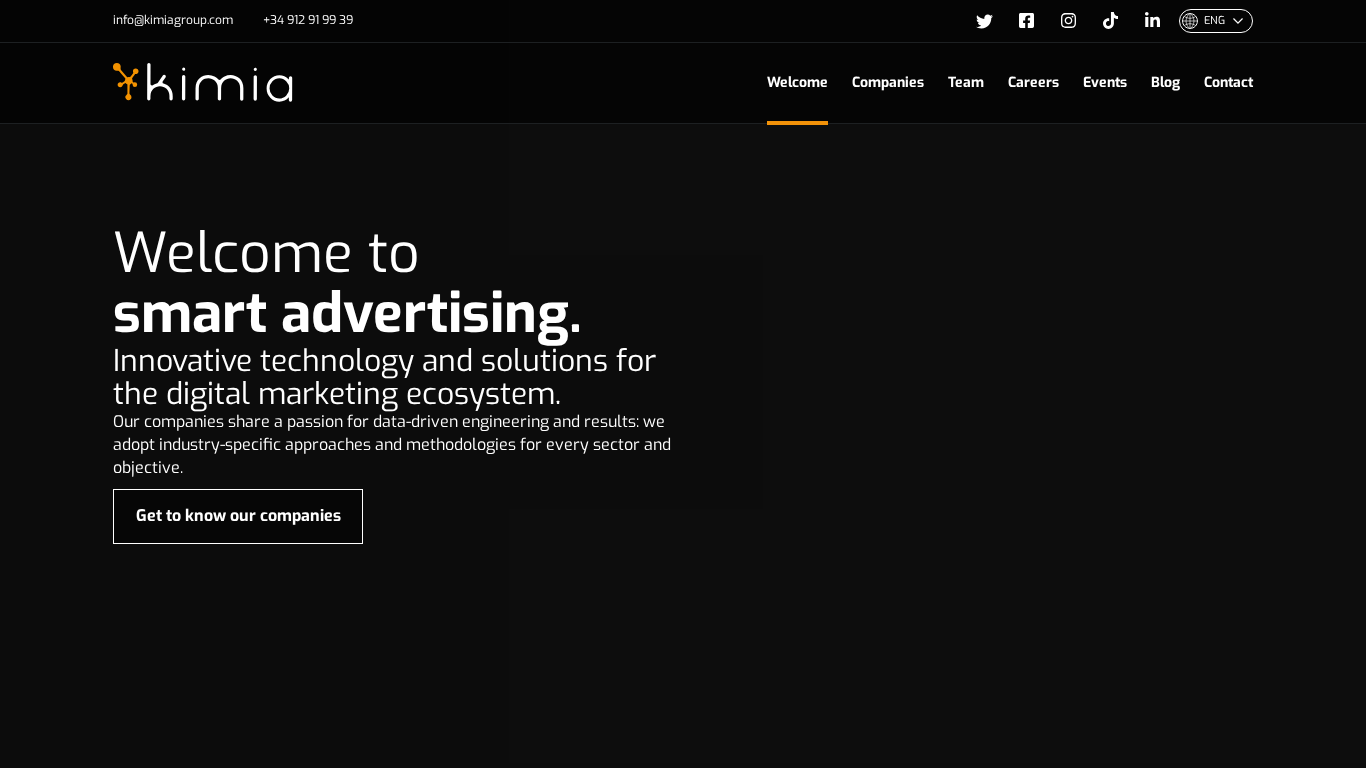The width and height of the screenshot is (1366, 768).
Task: Open the Instagram social icon
Action: [1068, 21]
